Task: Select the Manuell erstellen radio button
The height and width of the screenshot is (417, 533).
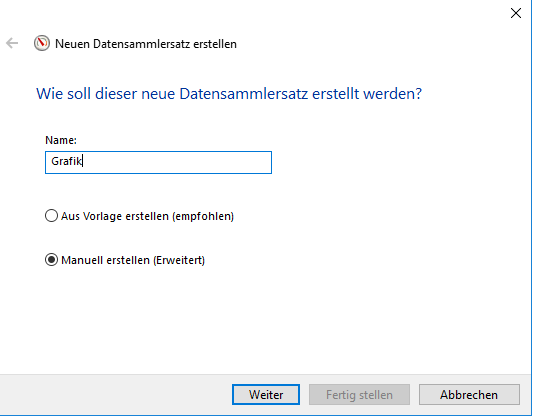Action: (51, 260)
